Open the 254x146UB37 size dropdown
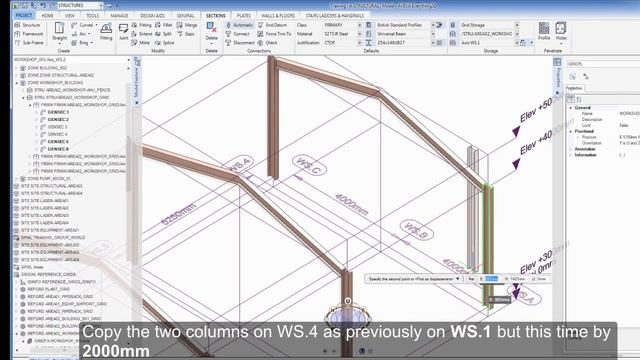 click(x=433, y=42)
